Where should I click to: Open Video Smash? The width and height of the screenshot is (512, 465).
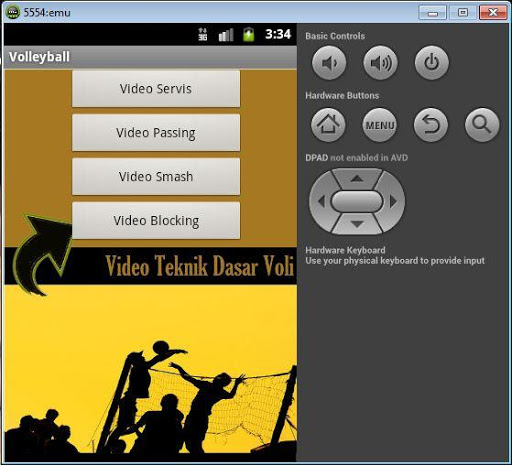[x=156, y=177]
